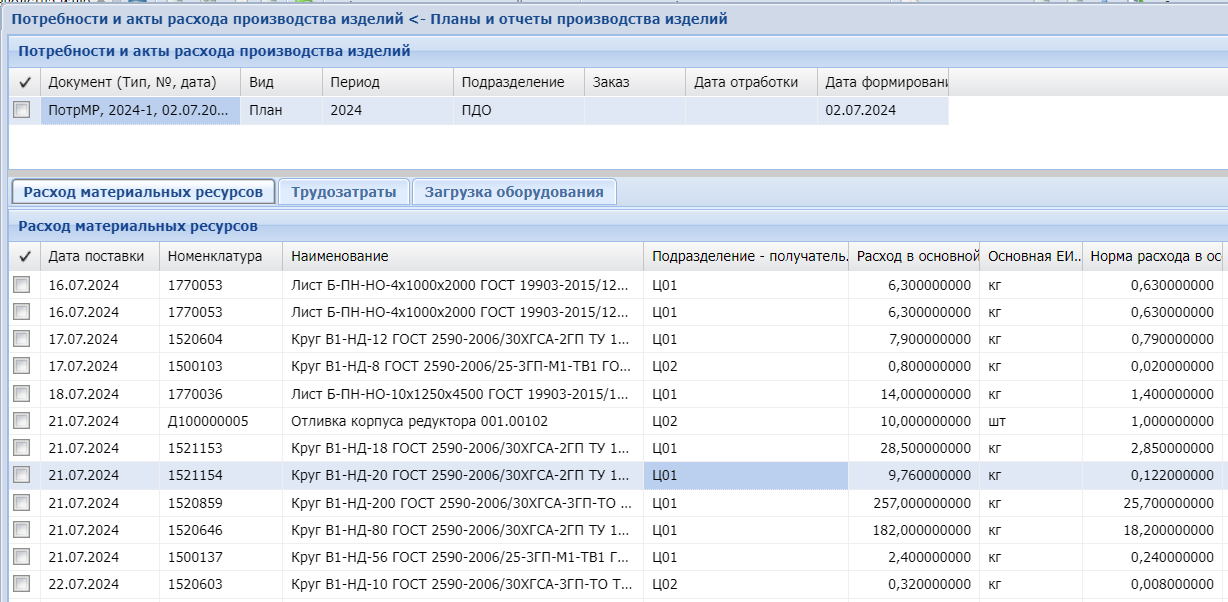Tick the checkbox for document ПотрМР, 2024-1

pos(21,110)
